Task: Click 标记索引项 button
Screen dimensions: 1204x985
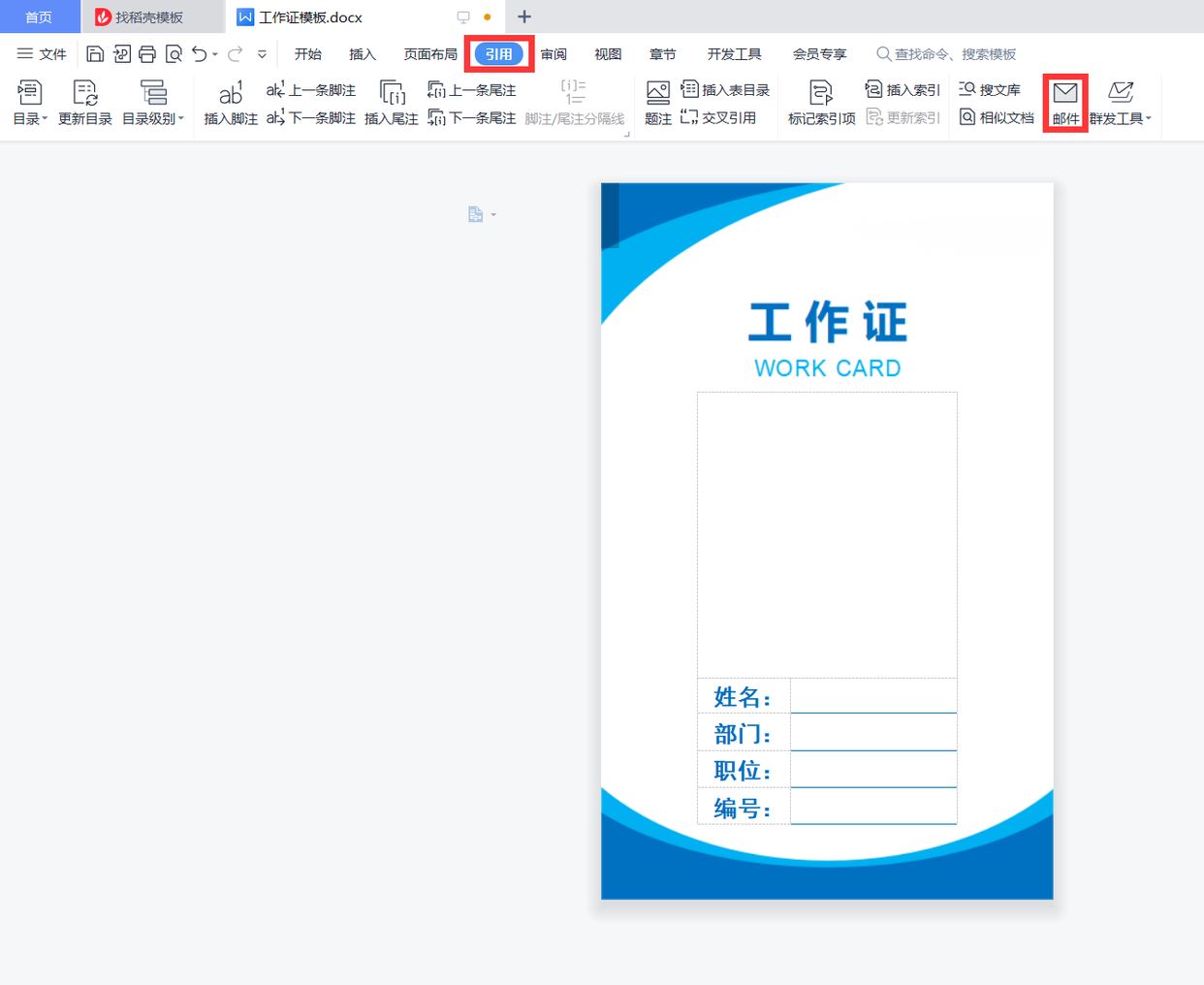Action: [821, 104]
